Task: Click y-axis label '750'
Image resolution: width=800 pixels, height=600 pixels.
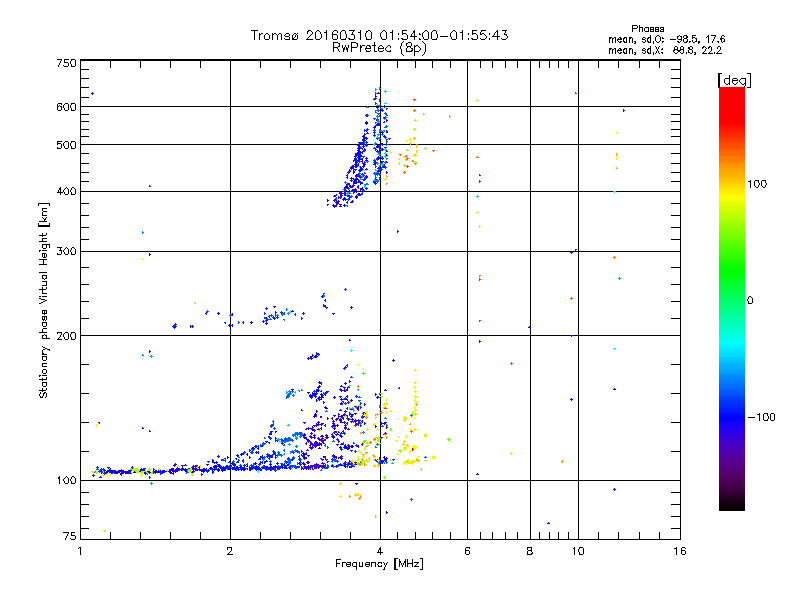Action: [66, 63]
